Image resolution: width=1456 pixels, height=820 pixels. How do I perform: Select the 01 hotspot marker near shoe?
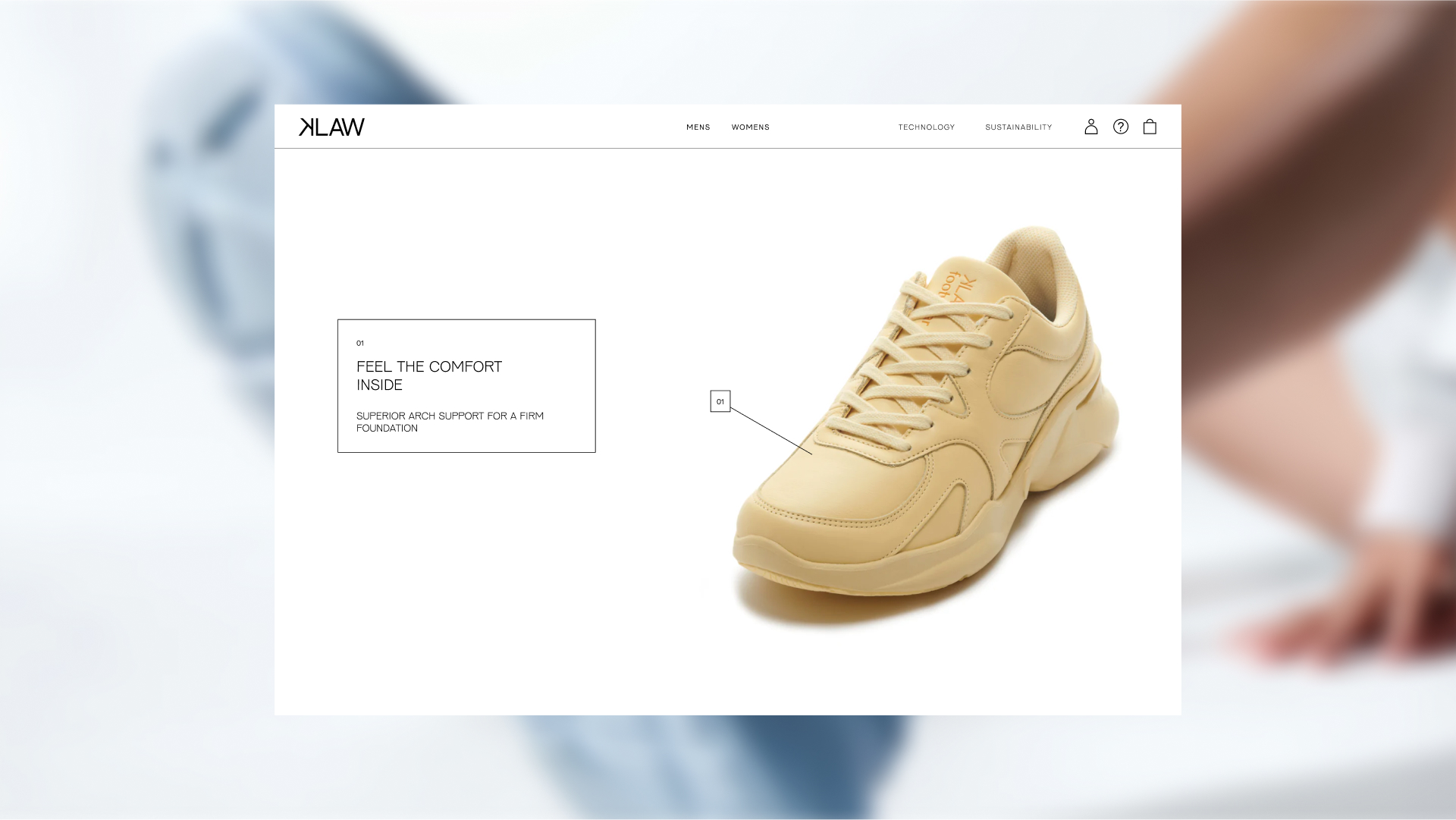point(720,401)
